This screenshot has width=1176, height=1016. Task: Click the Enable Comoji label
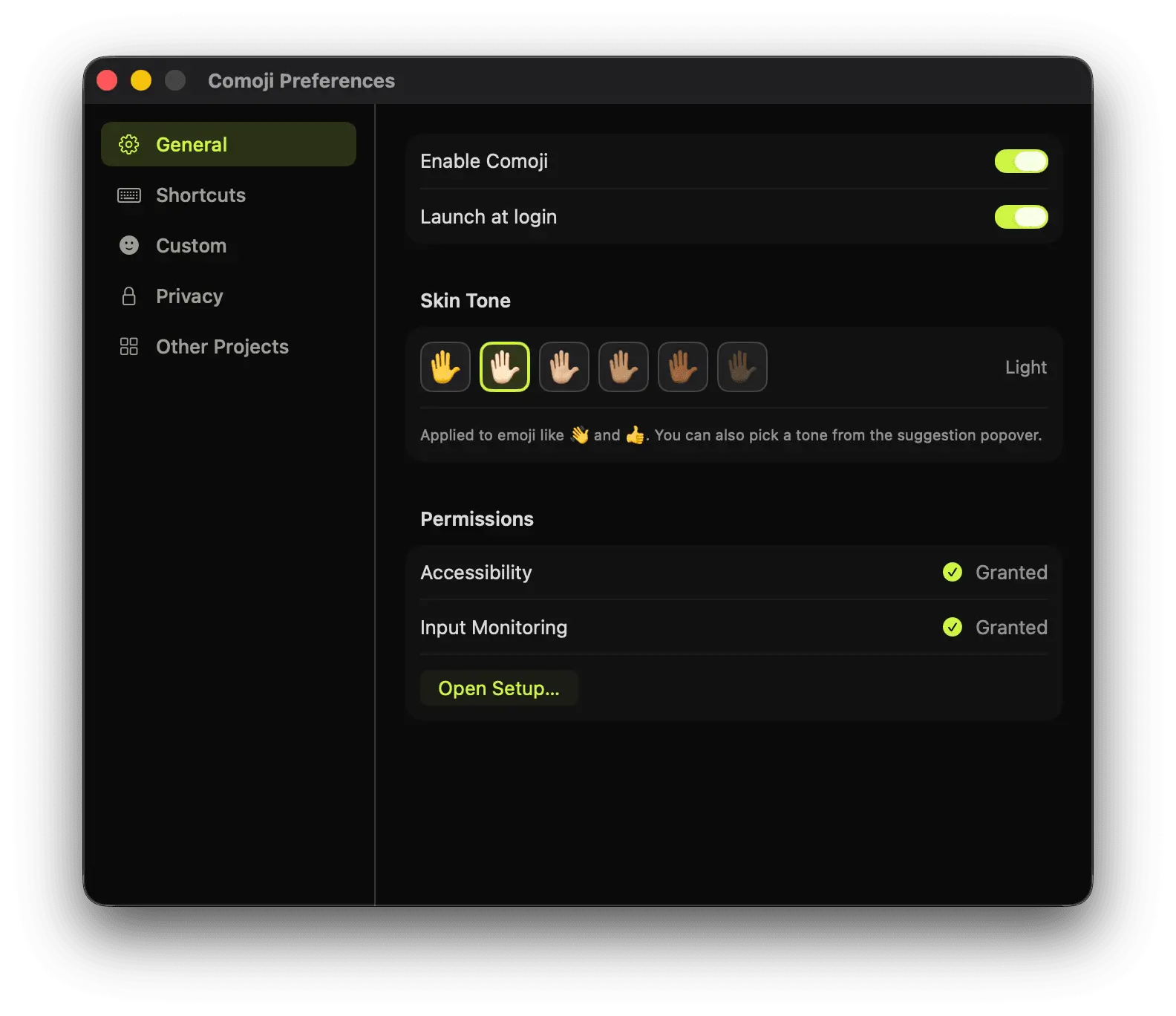click(484, 161)
